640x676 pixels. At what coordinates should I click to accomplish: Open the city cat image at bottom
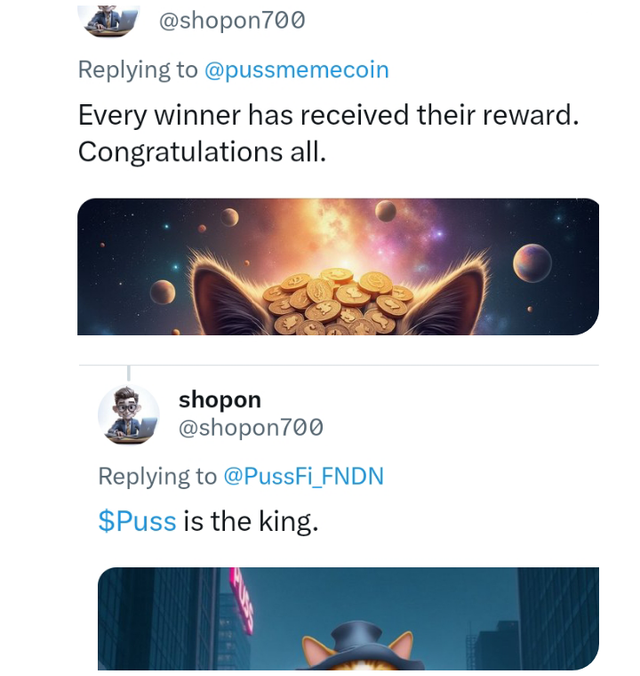(x=348, y=618)
